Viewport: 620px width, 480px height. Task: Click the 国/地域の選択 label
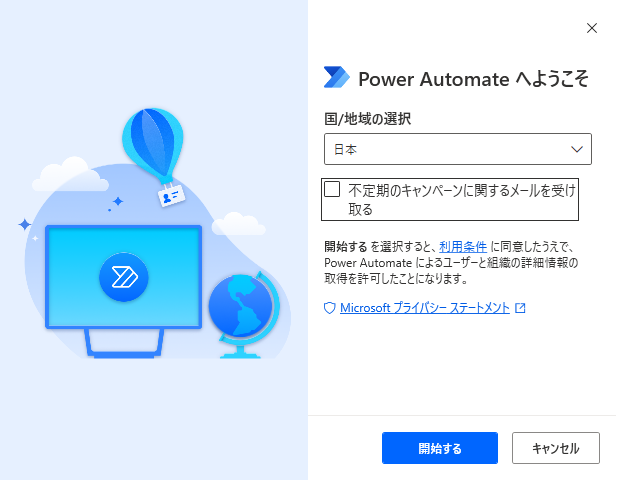click(x=367, y=119)
